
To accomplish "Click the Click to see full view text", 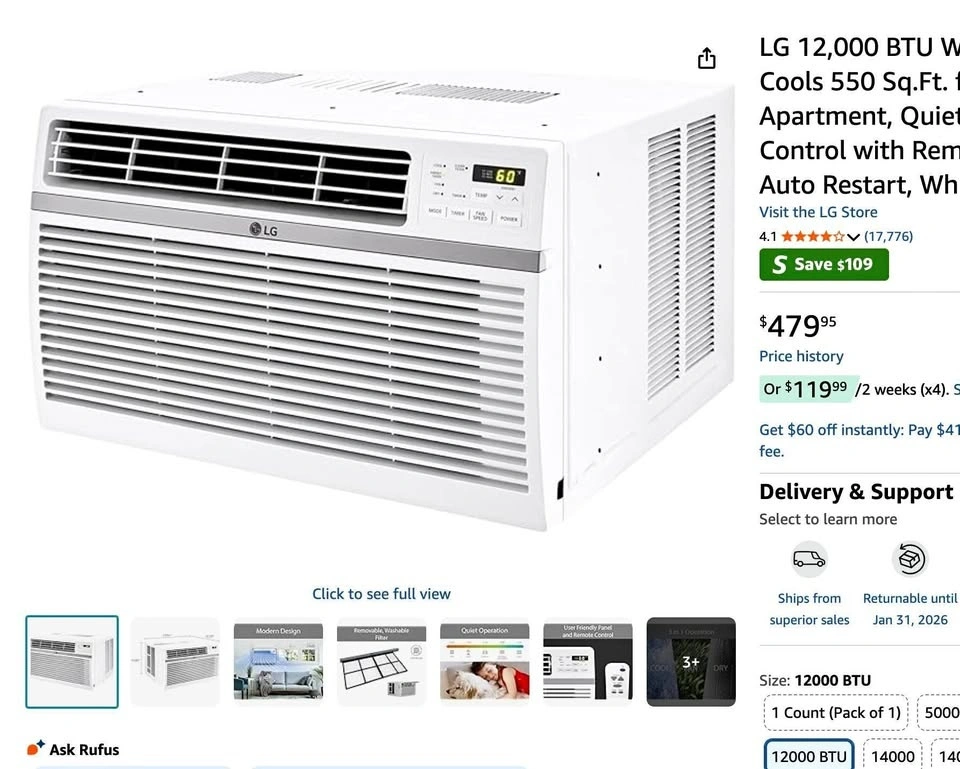I will [381, 594].
